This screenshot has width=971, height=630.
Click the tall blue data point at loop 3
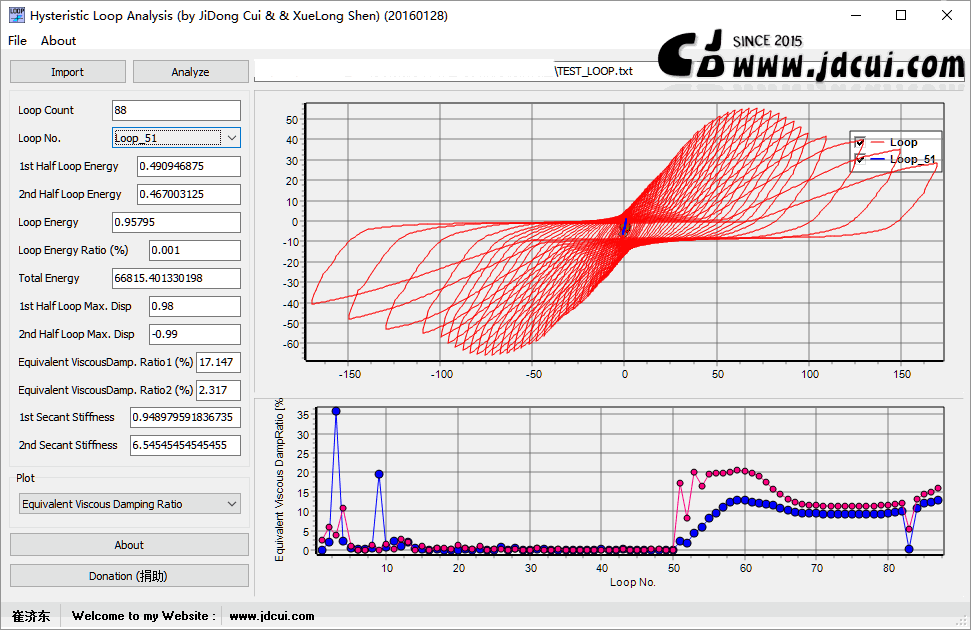click(x=336, y=411)
